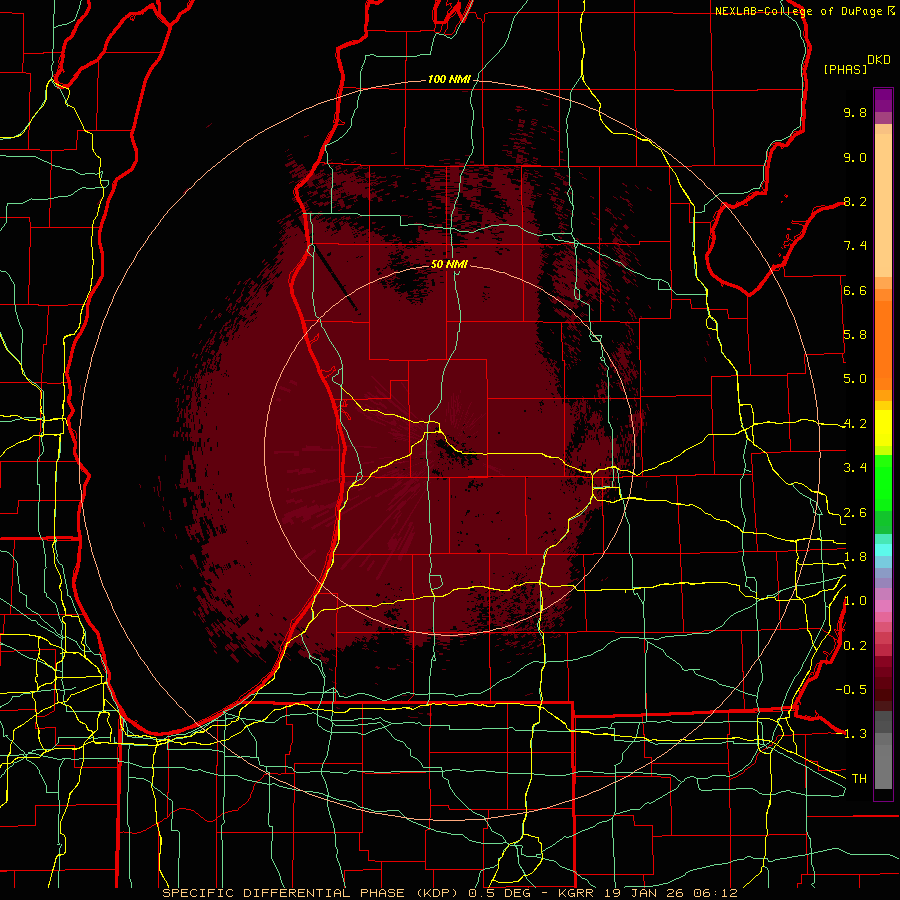Select the 6.6 value on color scale
Viewport: 900px width, 900px height.
(x=855, y=290)
